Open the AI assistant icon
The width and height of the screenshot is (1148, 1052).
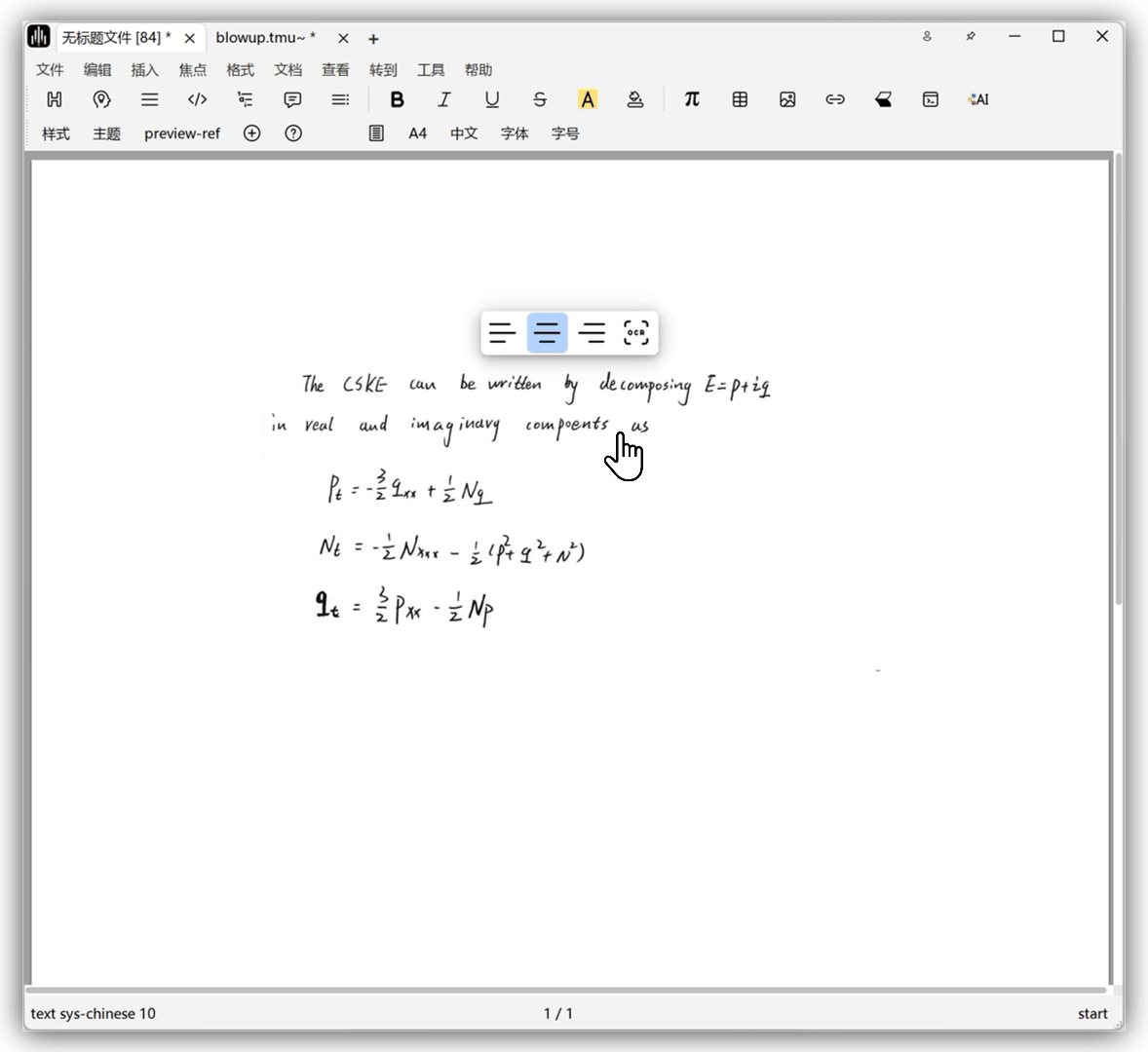tap(978, 99)
